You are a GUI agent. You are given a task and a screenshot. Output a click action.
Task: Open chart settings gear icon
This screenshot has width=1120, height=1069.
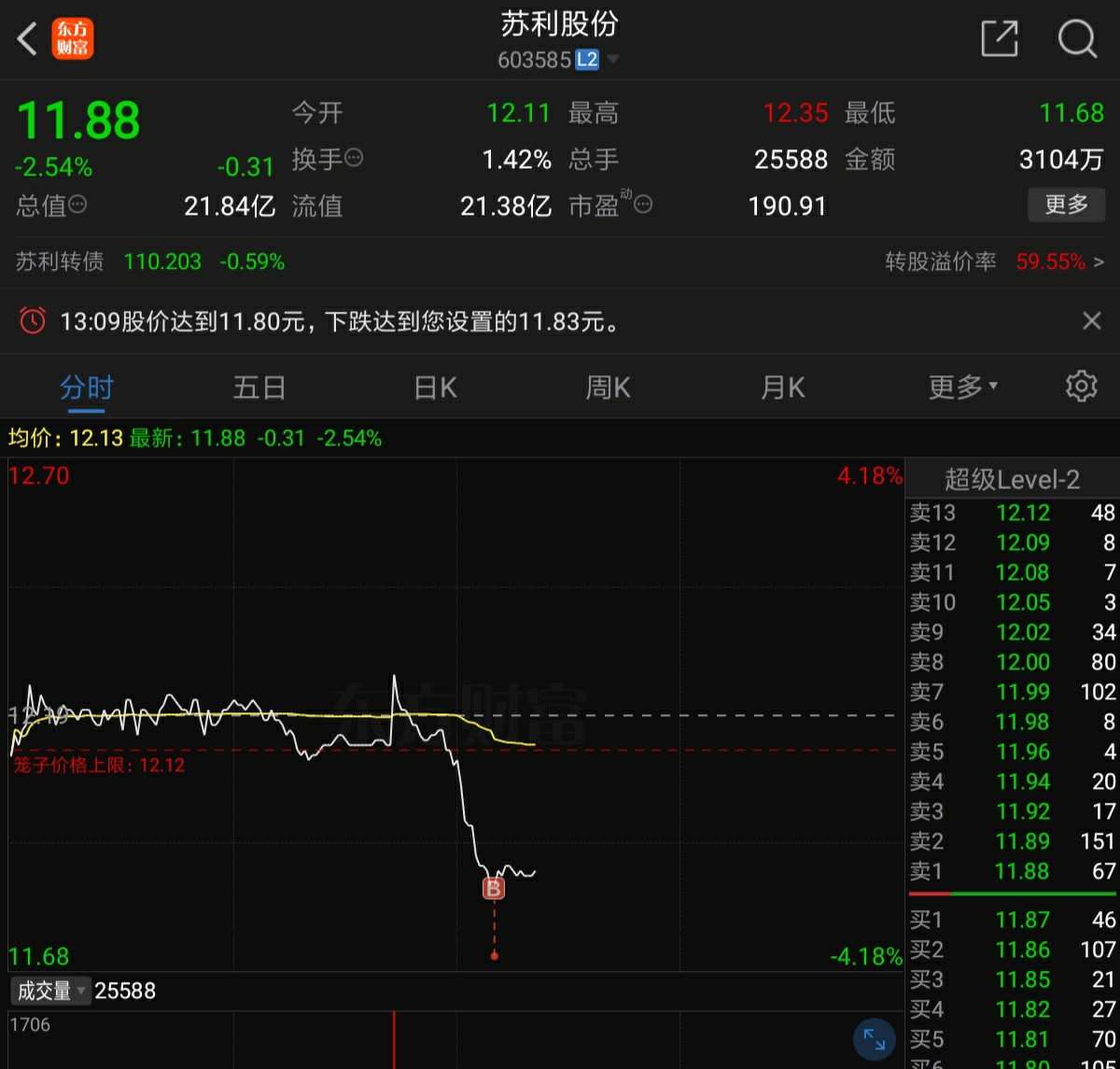pyautogui.click(x=1082, y=386)
